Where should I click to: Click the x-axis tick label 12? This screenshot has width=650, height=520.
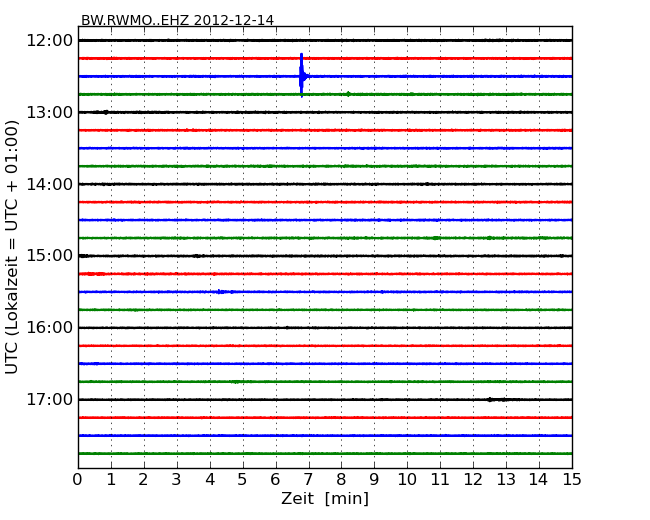pyautogui.click(x=473, y=480)
